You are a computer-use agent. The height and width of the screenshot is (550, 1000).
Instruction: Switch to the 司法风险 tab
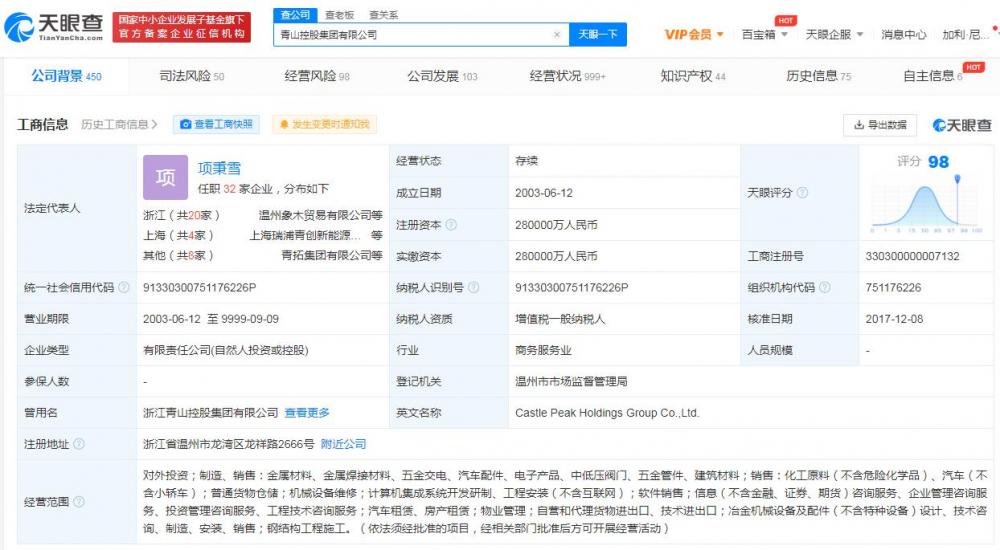click(191, 77)
